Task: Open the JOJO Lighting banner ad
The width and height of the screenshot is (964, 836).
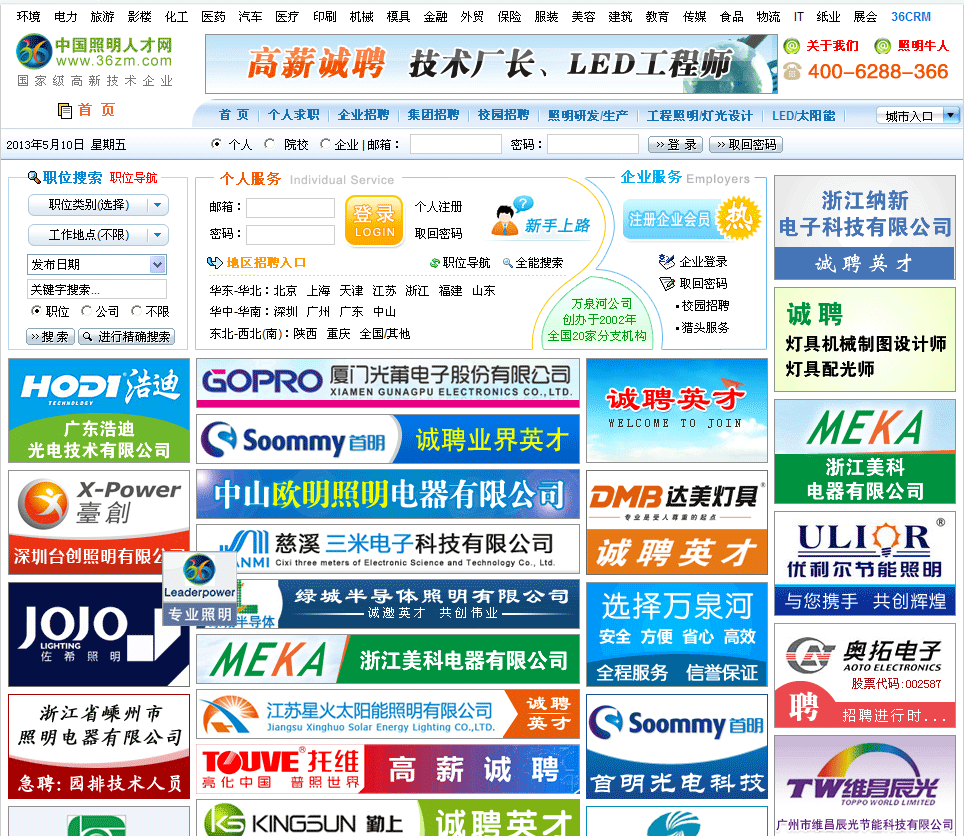Action: click(99, 634)
